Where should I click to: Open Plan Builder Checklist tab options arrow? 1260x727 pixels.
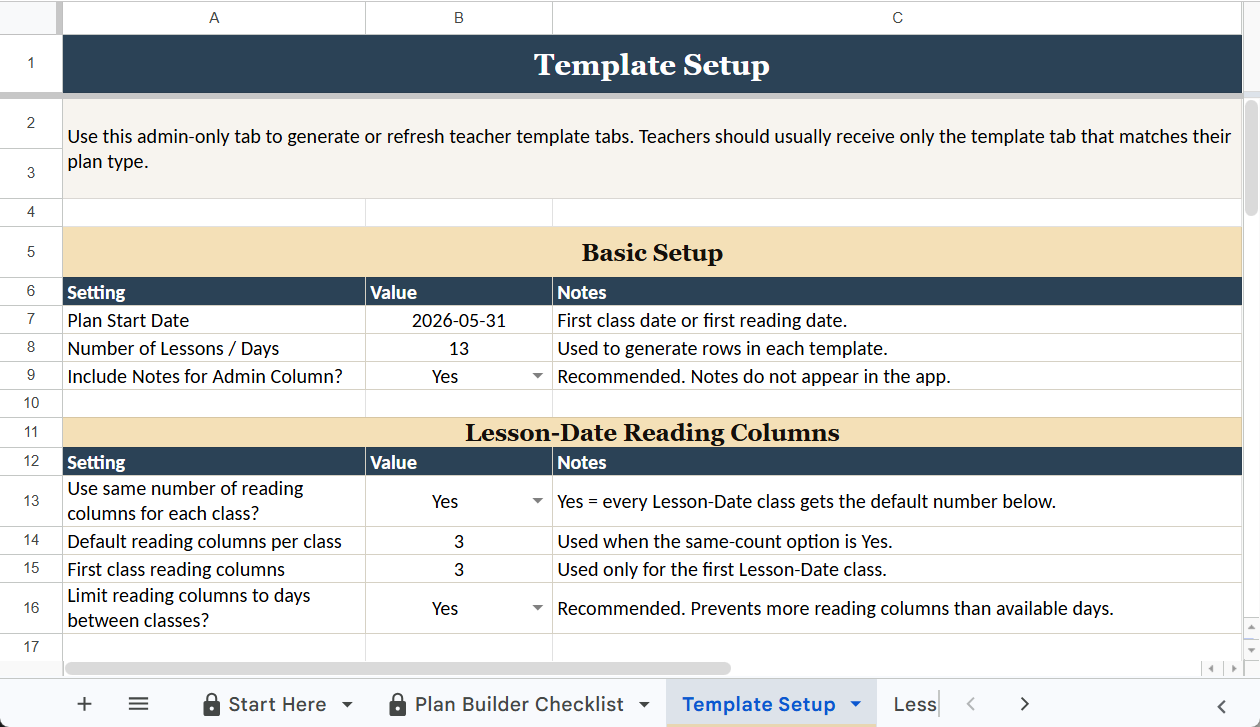644,704
